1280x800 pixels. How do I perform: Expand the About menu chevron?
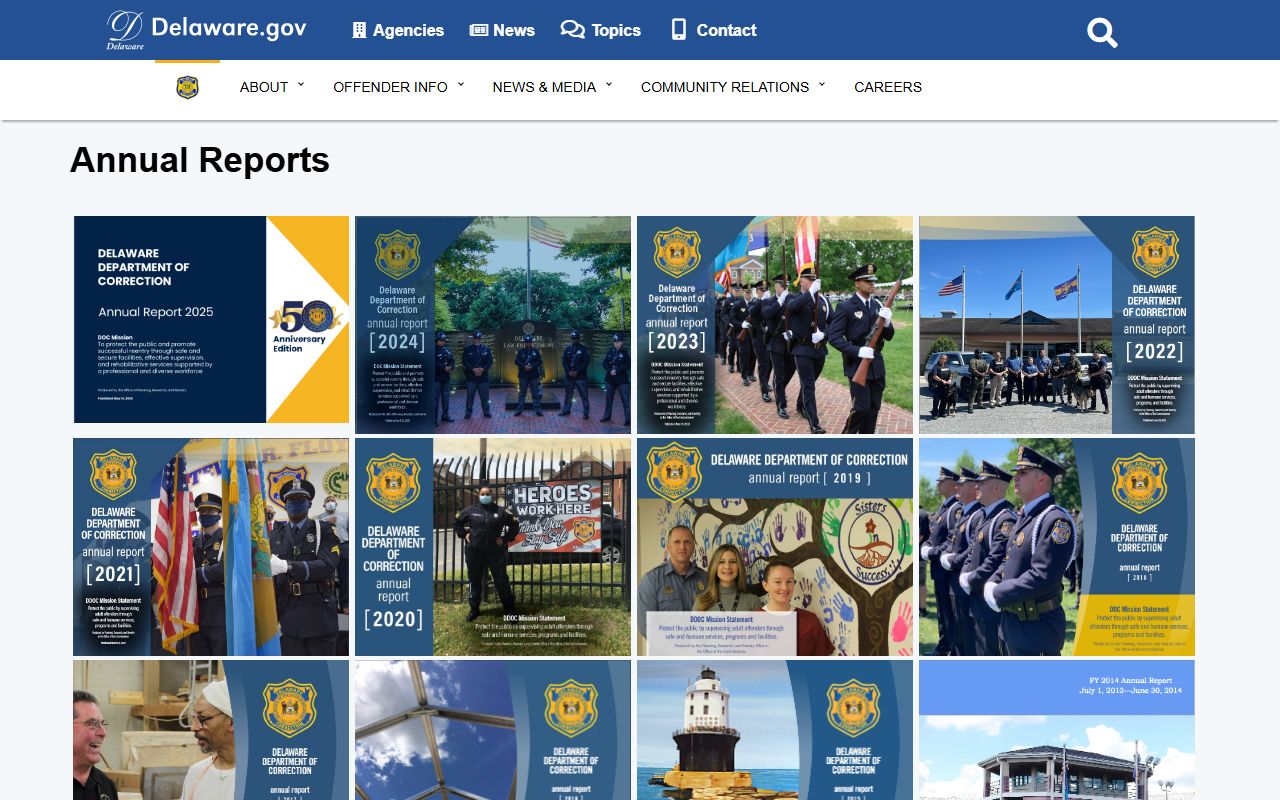pos(301,85)
